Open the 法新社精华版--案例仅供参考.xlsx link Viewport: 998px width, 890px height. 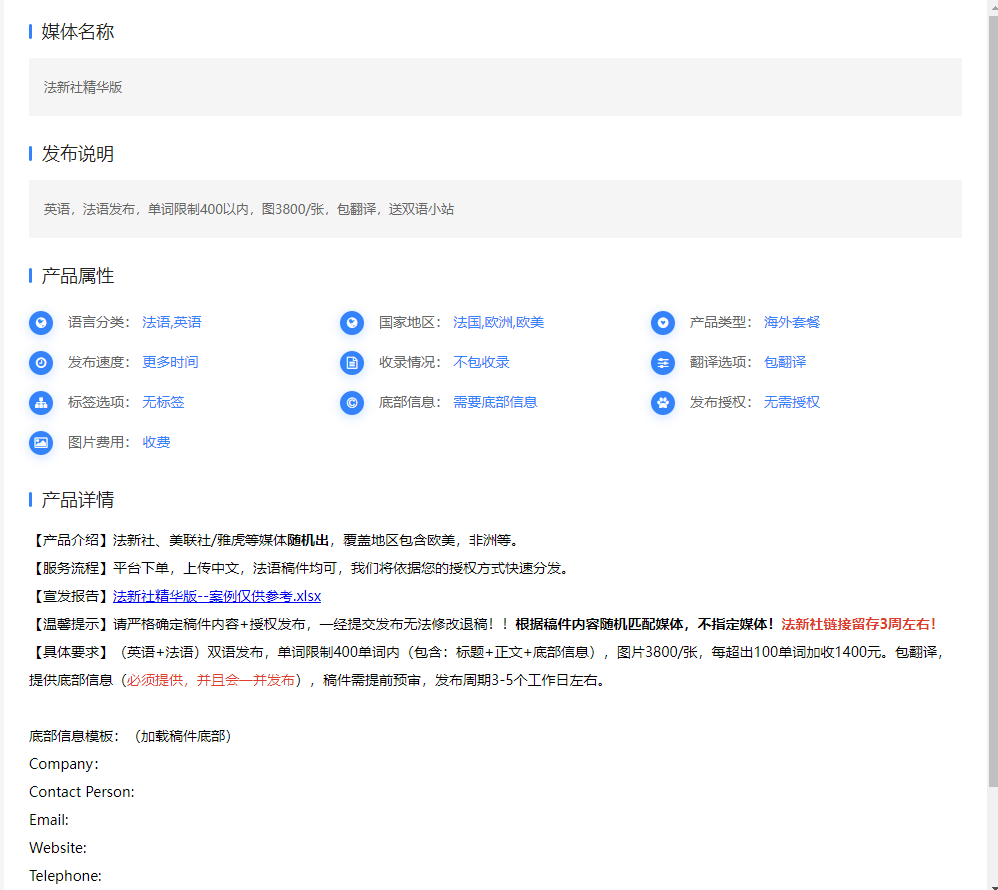click(216, 596)
